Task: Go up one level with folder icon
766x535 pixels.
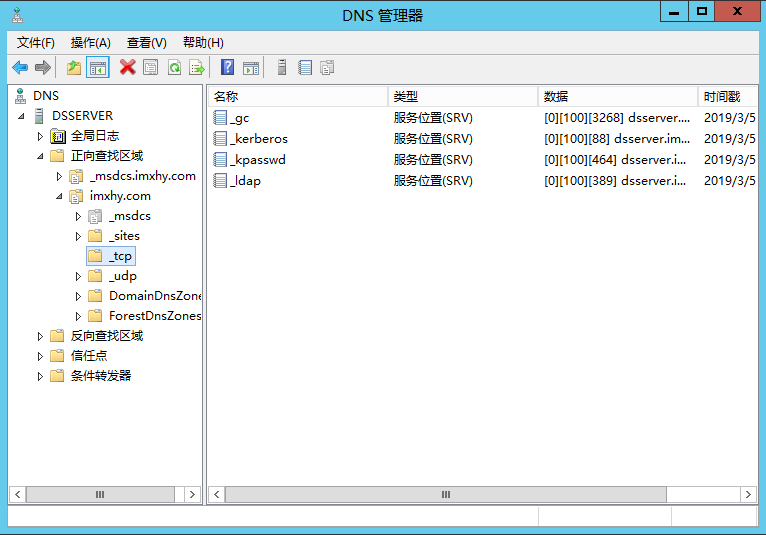Action: point(74,67)
